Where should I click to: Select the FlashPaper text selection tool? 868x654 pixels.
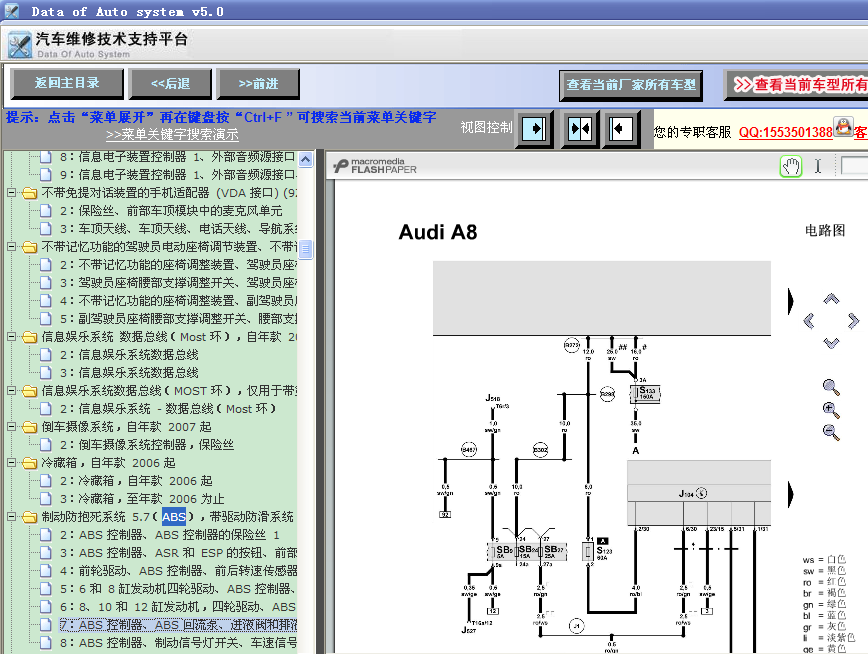coord(818,166)
